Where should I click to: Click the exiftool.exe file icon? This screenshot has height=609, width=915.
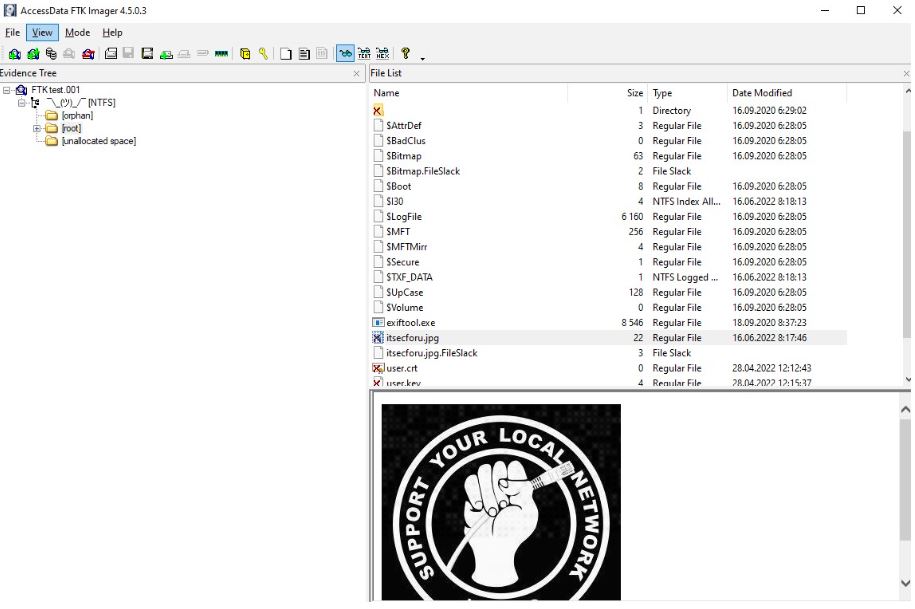point(378,323)
